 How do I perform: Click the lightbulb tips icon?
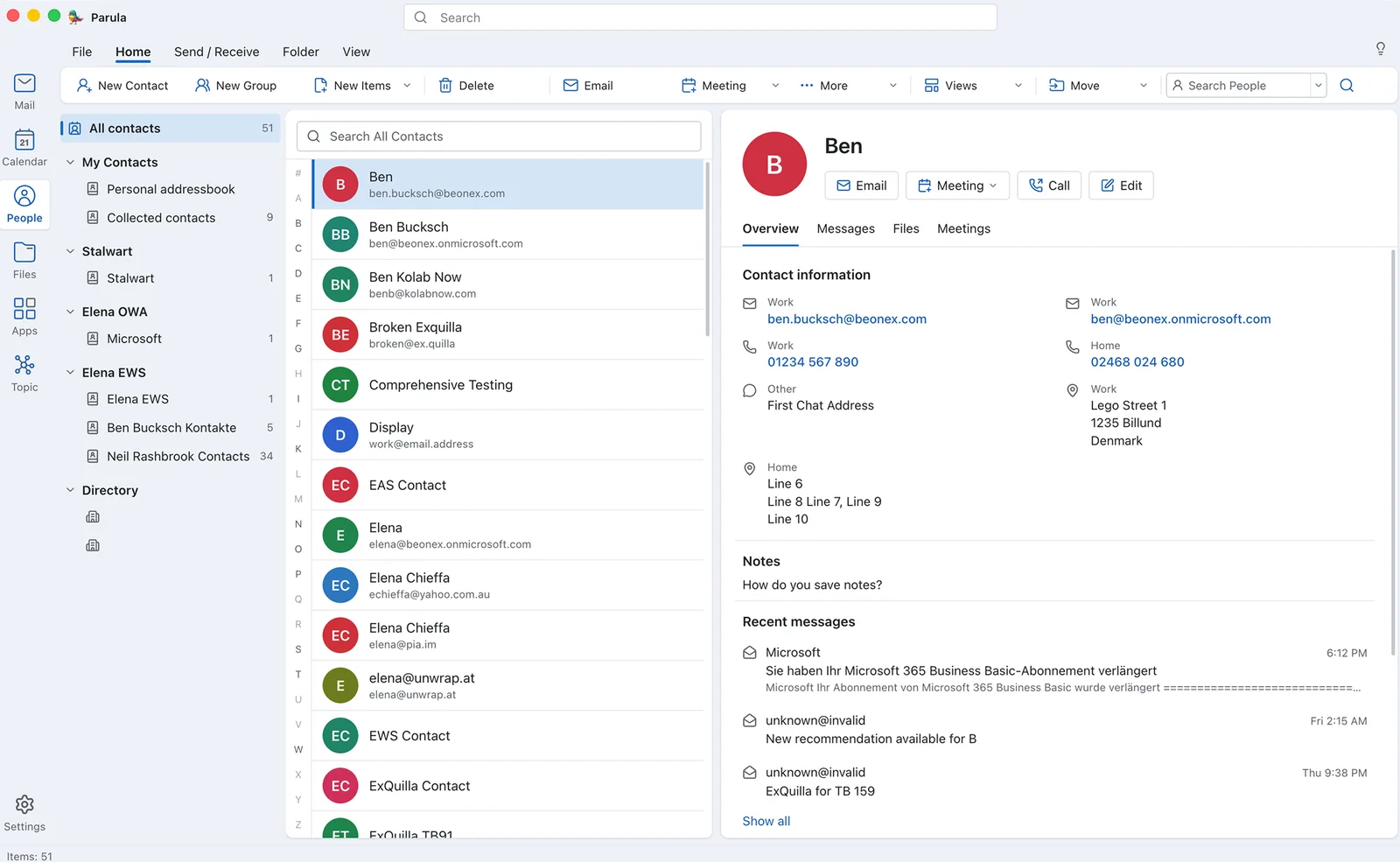point(1381,49)
